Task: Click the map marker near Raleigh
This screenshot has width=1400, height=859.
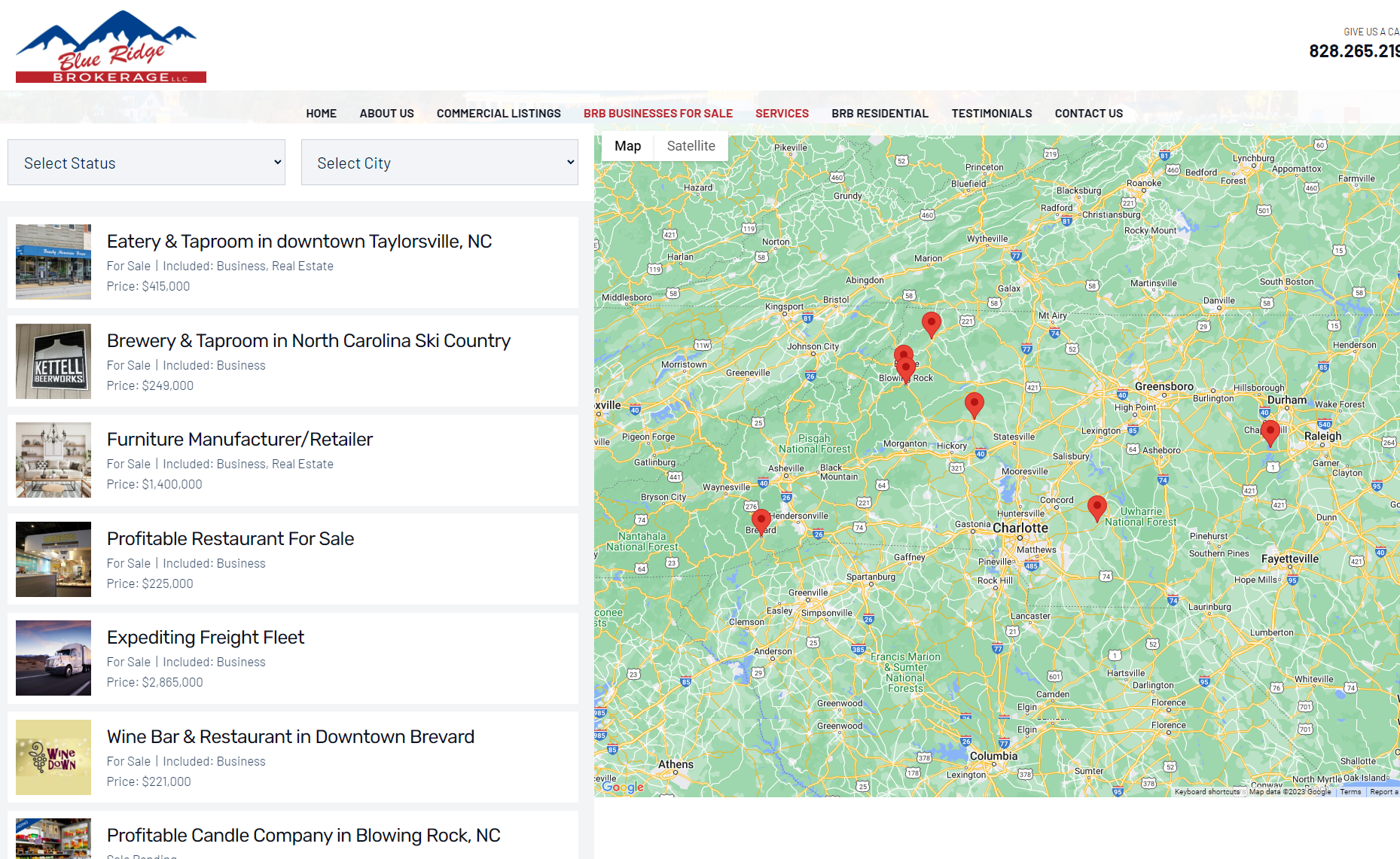Action: 1270,434
